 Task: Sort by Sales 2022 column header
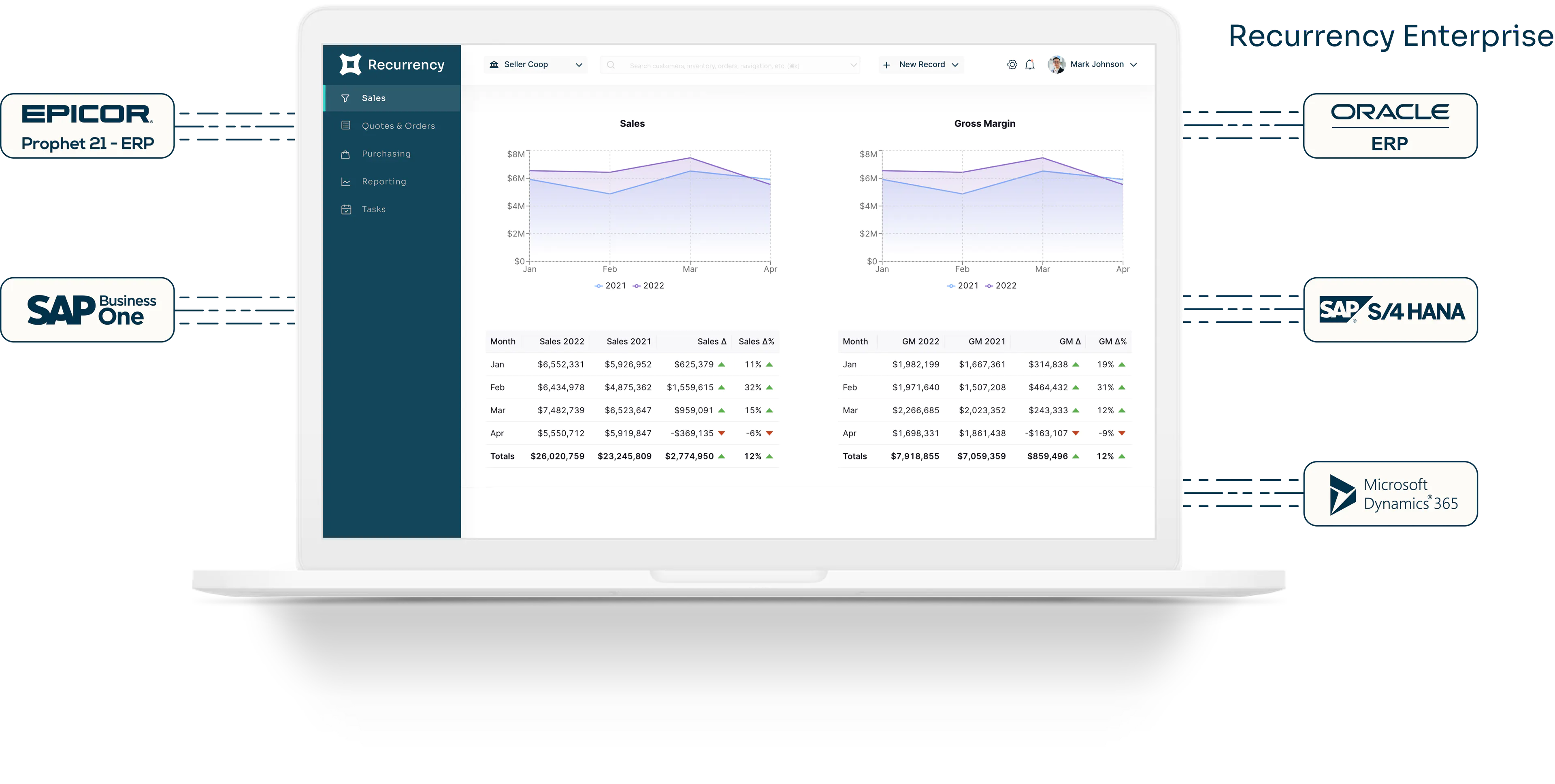point(561,342)
